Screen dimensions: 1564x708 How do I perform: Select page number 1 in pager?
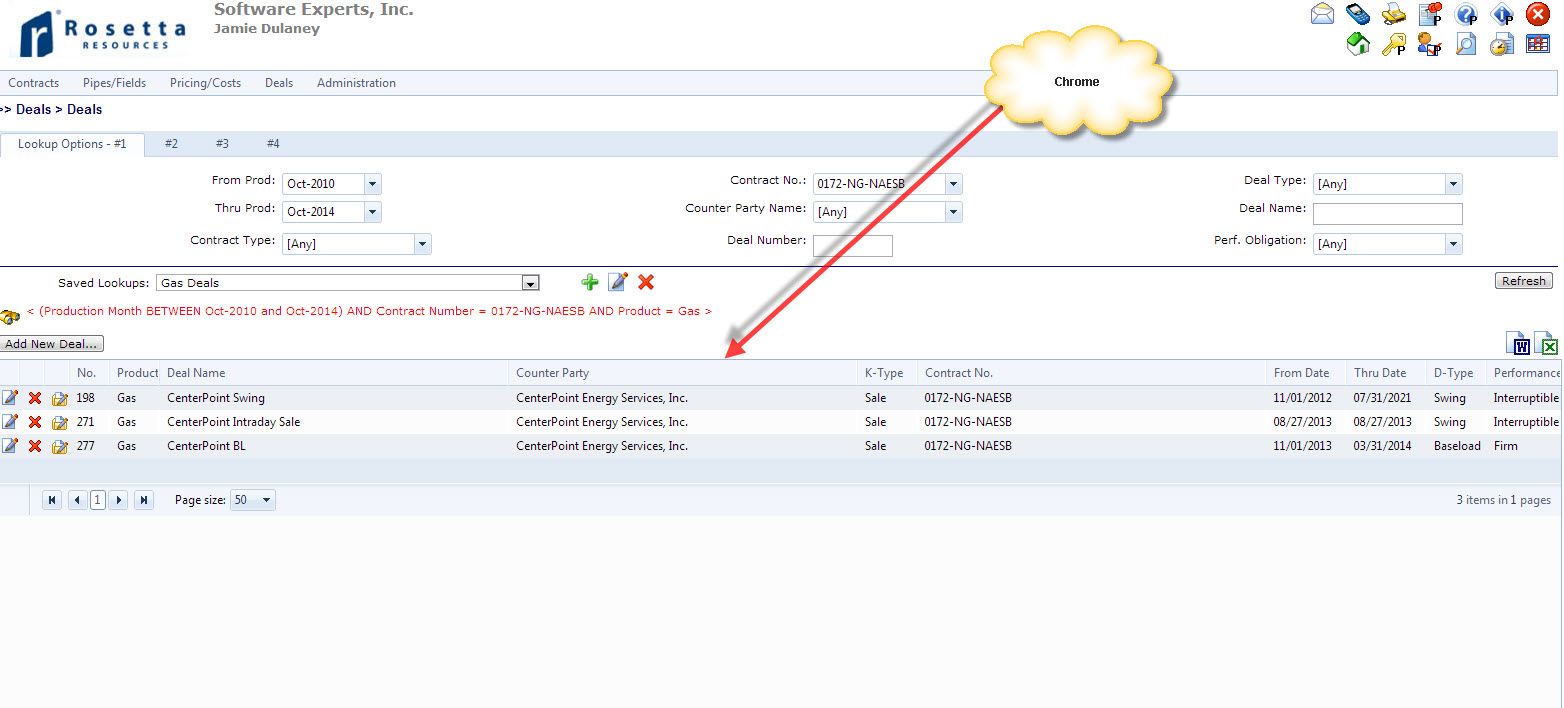coord(98,500)
